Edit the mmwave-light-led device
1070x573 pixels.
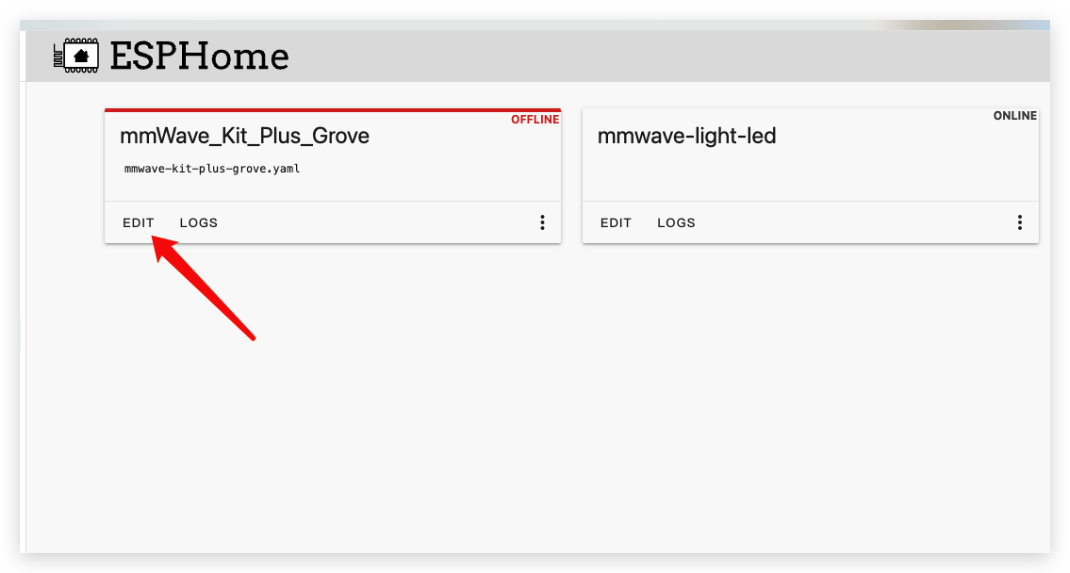[x=616, y=223]
